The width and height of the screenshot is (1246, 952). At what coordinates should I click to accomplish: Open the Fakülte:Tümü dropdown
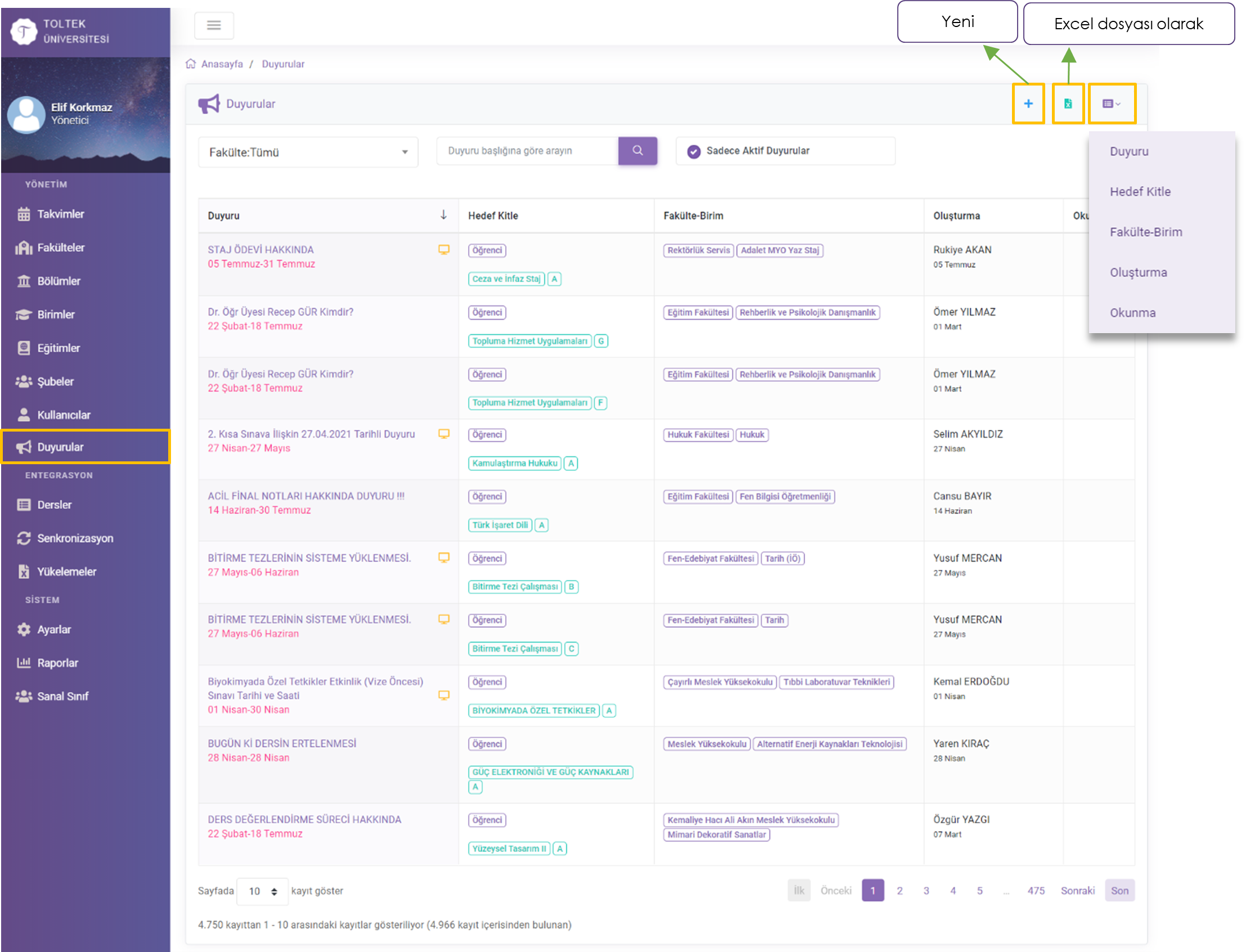coord(308,152)
